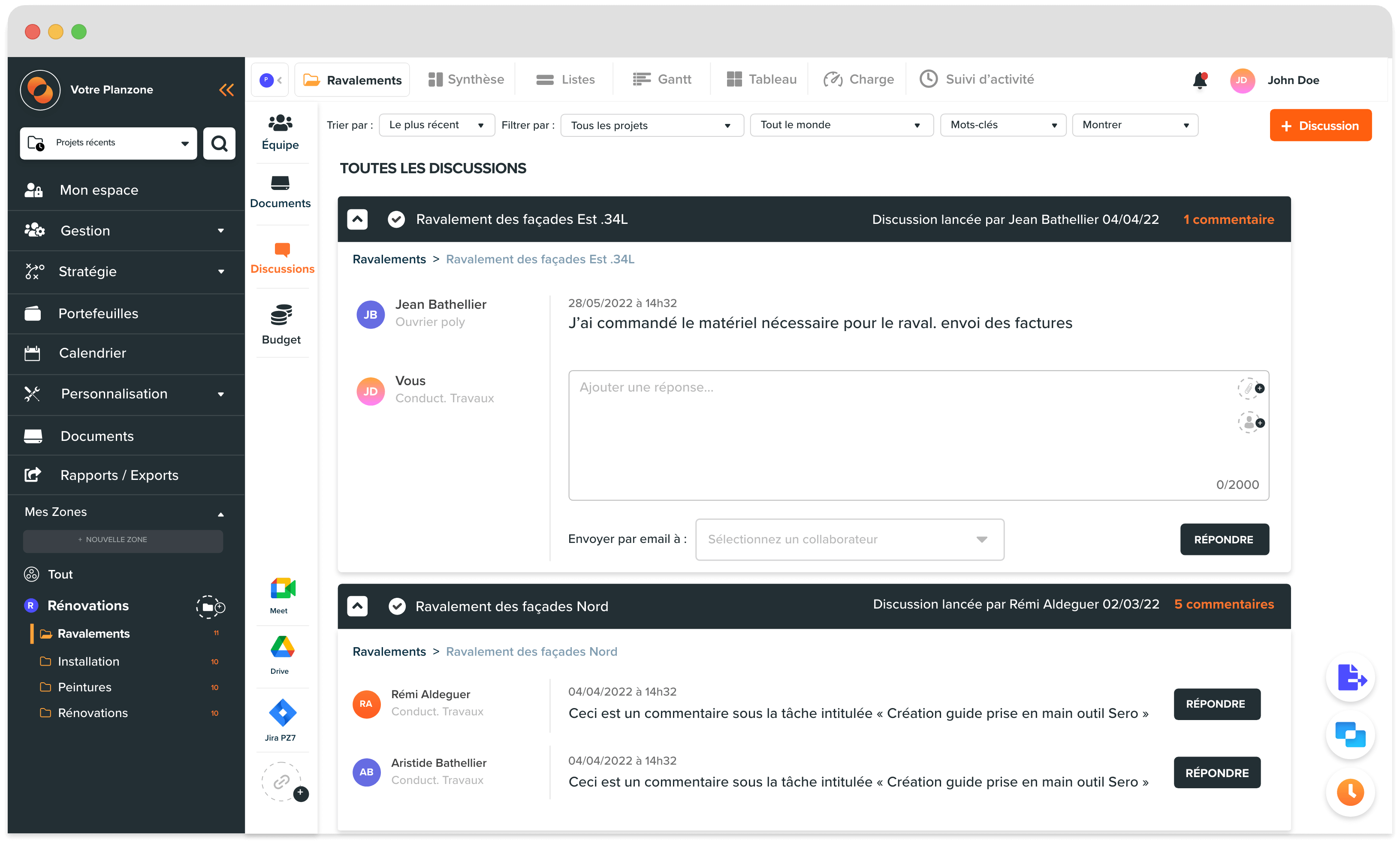Viewport: 1400px width, 844px height.
Task: Open the search magnifier in sidebar
Action: [x=219, y=143]
